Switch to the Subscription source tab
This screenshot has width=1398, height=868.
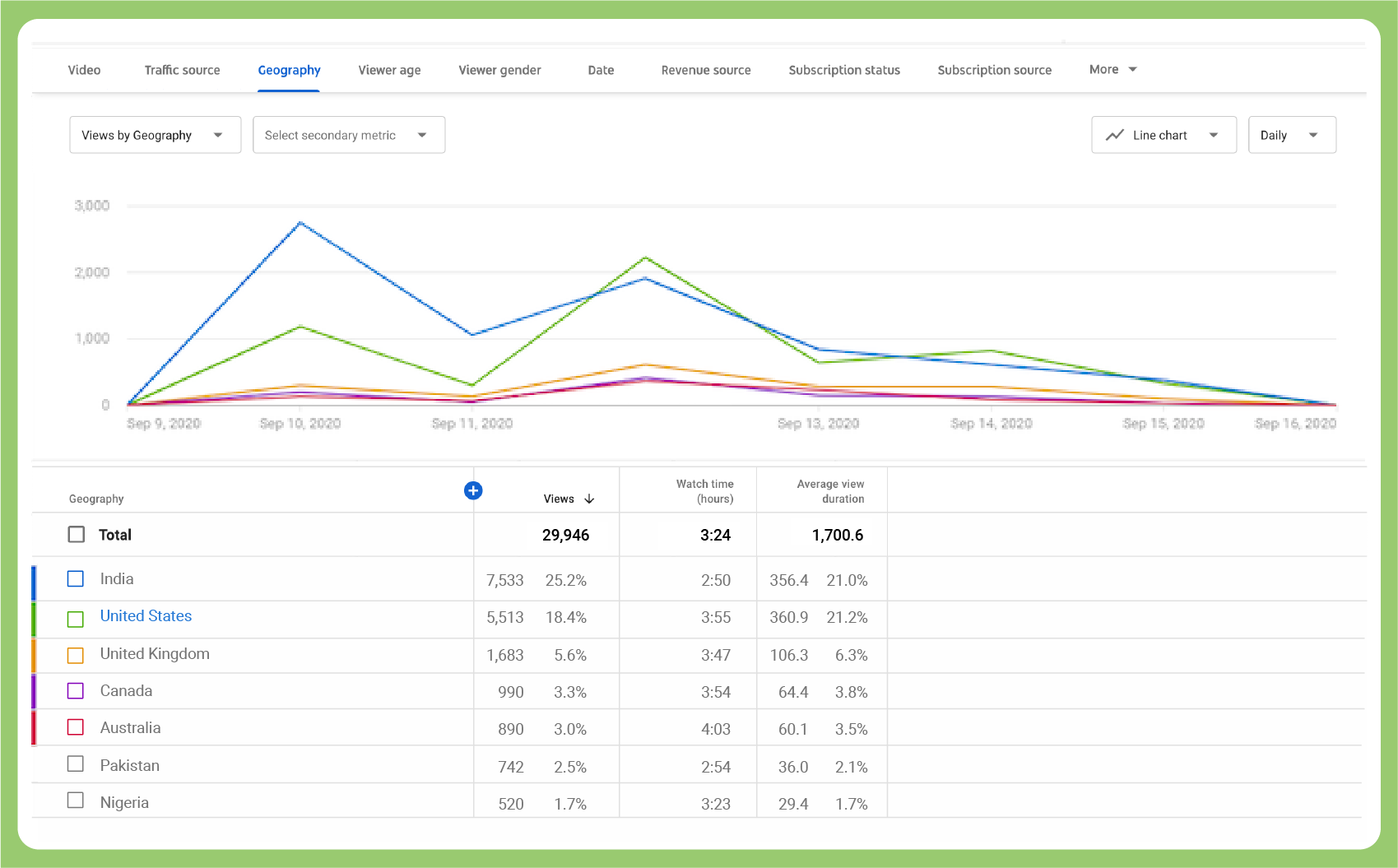pos(994,70)
